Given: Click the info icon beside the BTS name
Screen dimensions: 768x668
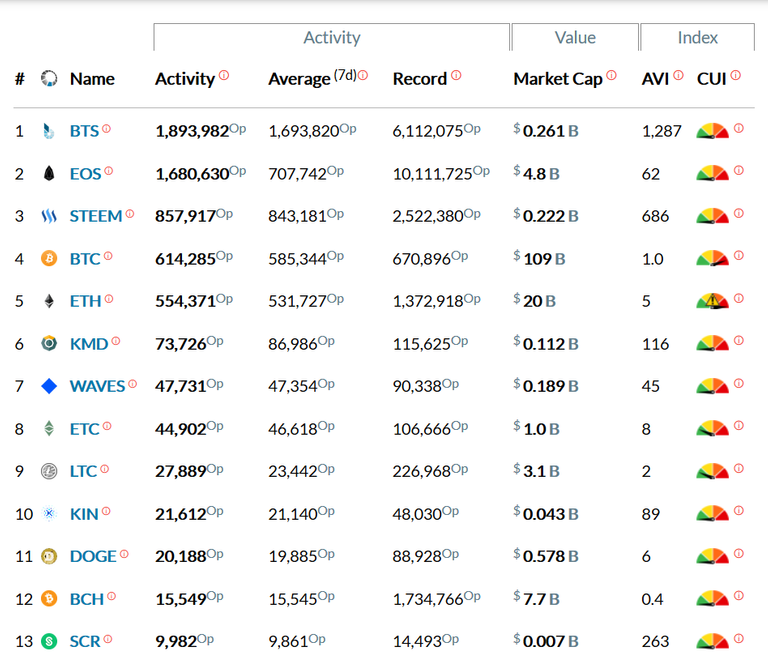Looking at the screenshot, I should (106, 129).
